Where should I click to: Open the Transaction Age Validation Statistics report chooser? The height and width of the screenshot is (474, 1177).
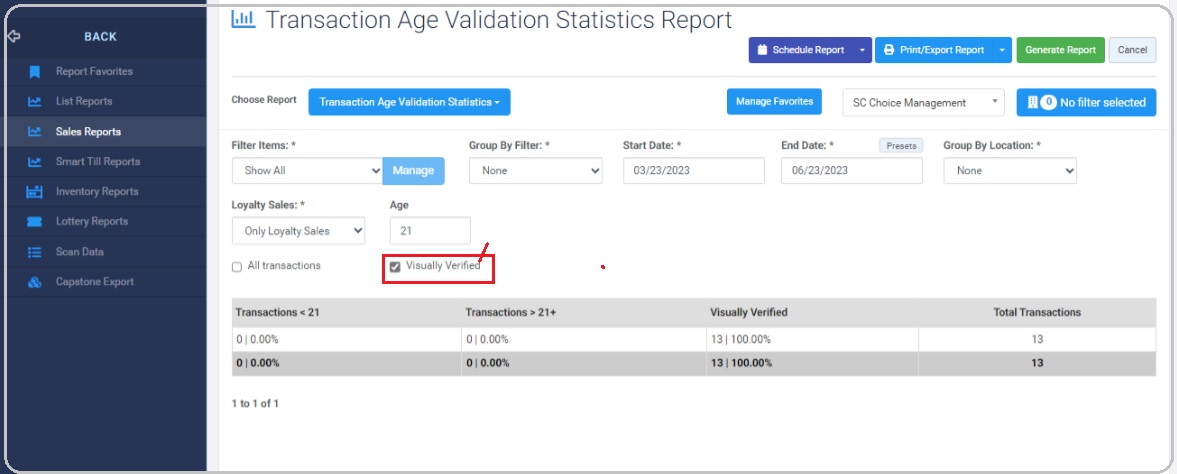pos(409,102)
